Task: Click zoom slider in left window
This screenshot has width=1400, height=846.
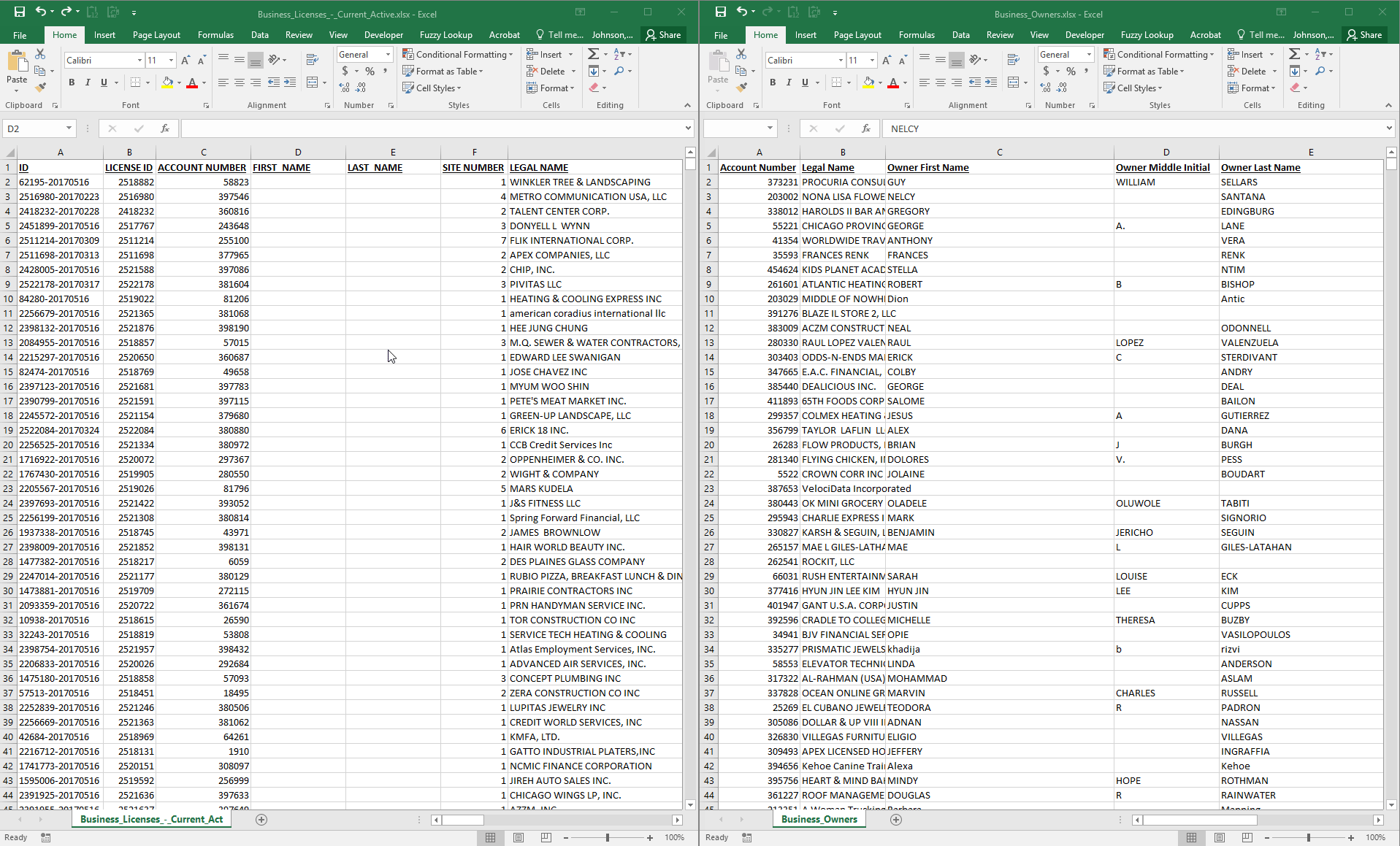Action: pyautogui.click(x=608, y=837)
